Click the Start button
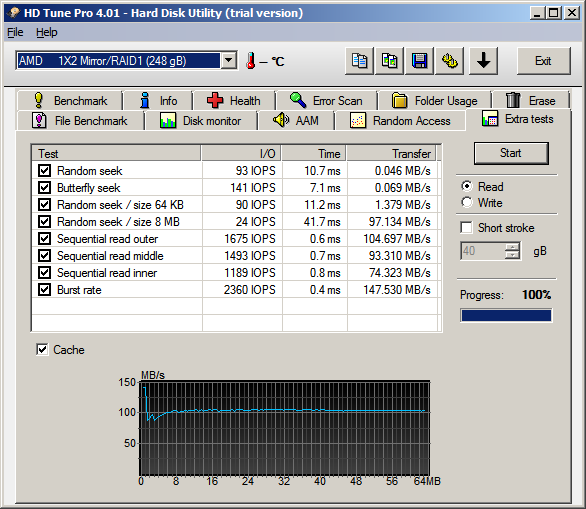 pyautogui.click(x=511, y=153)
